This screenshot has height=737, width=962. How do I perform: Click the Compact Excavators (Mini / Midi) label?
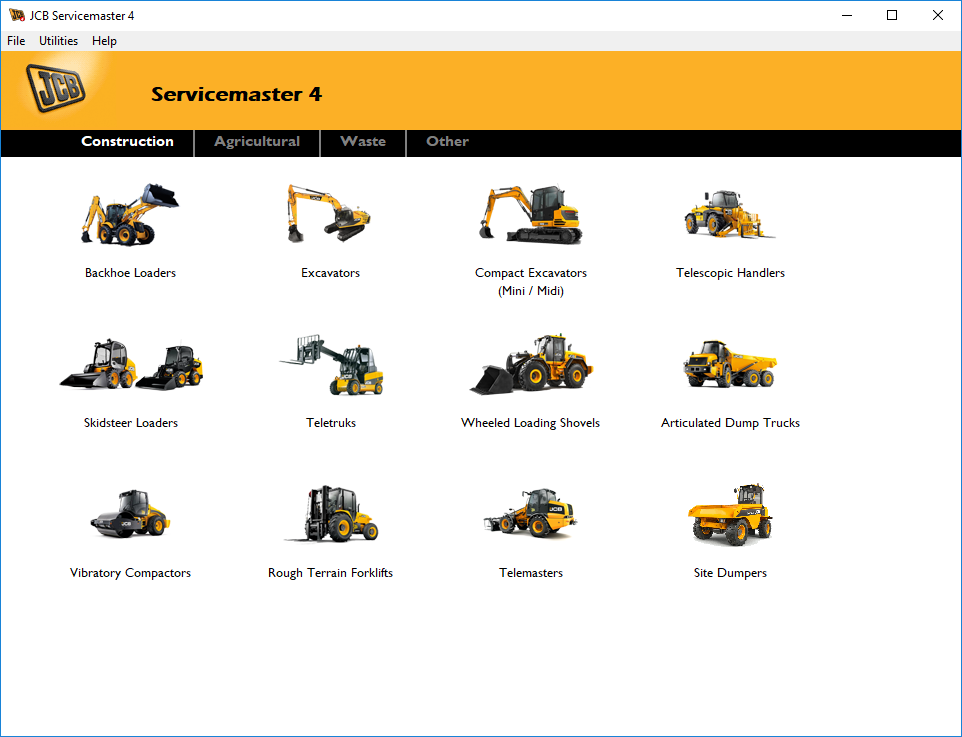pos(531,282)
